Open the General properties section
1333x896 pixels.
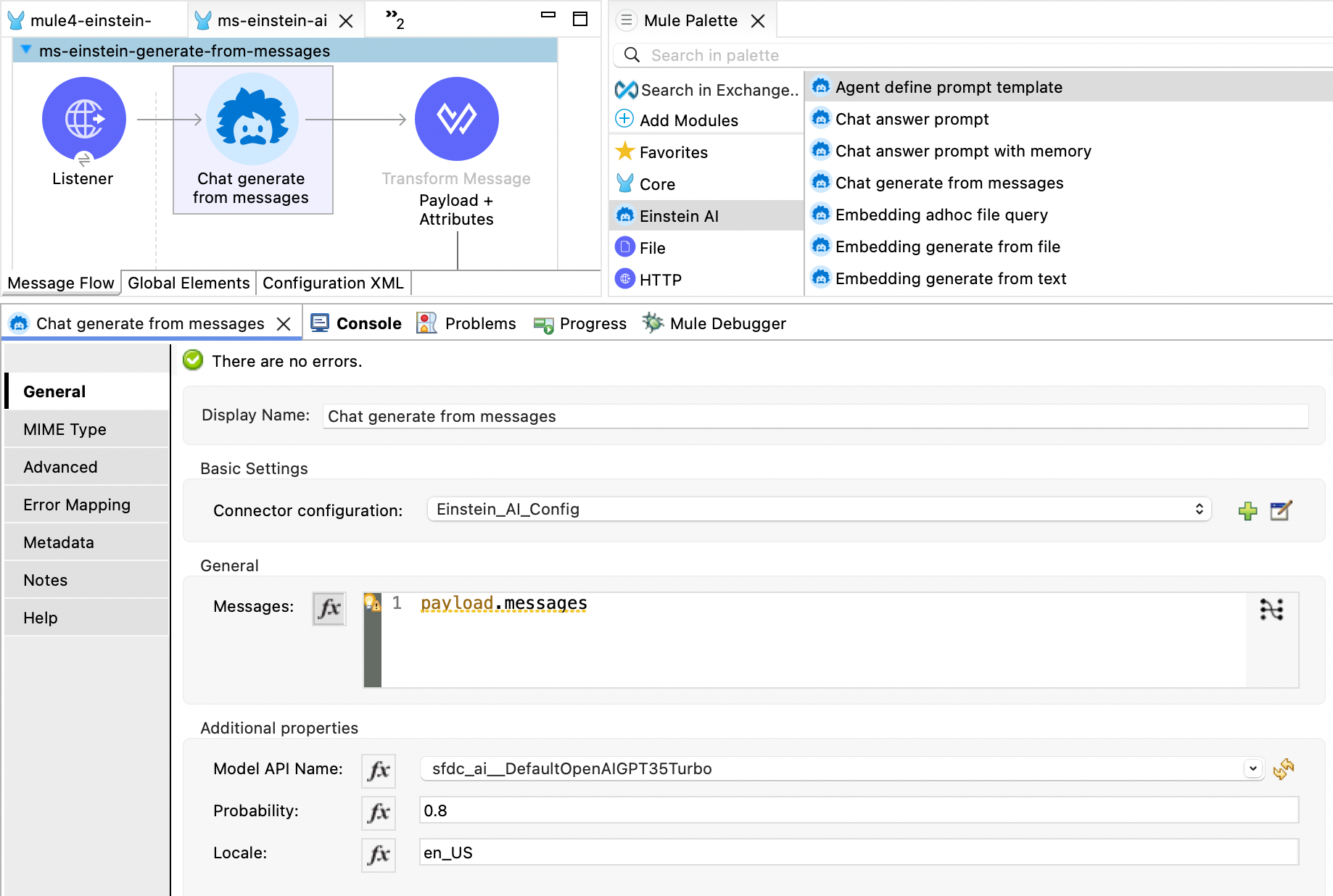point(87,391)
